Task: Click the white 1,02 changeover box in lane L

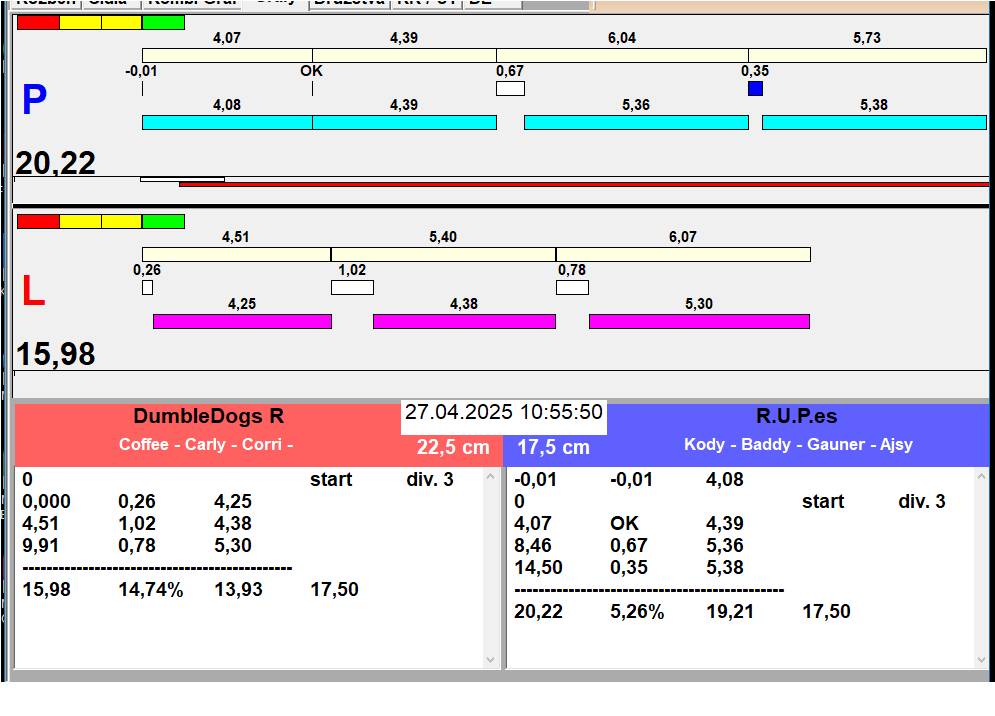Action: pyautogui.click(x=352, y=288)
